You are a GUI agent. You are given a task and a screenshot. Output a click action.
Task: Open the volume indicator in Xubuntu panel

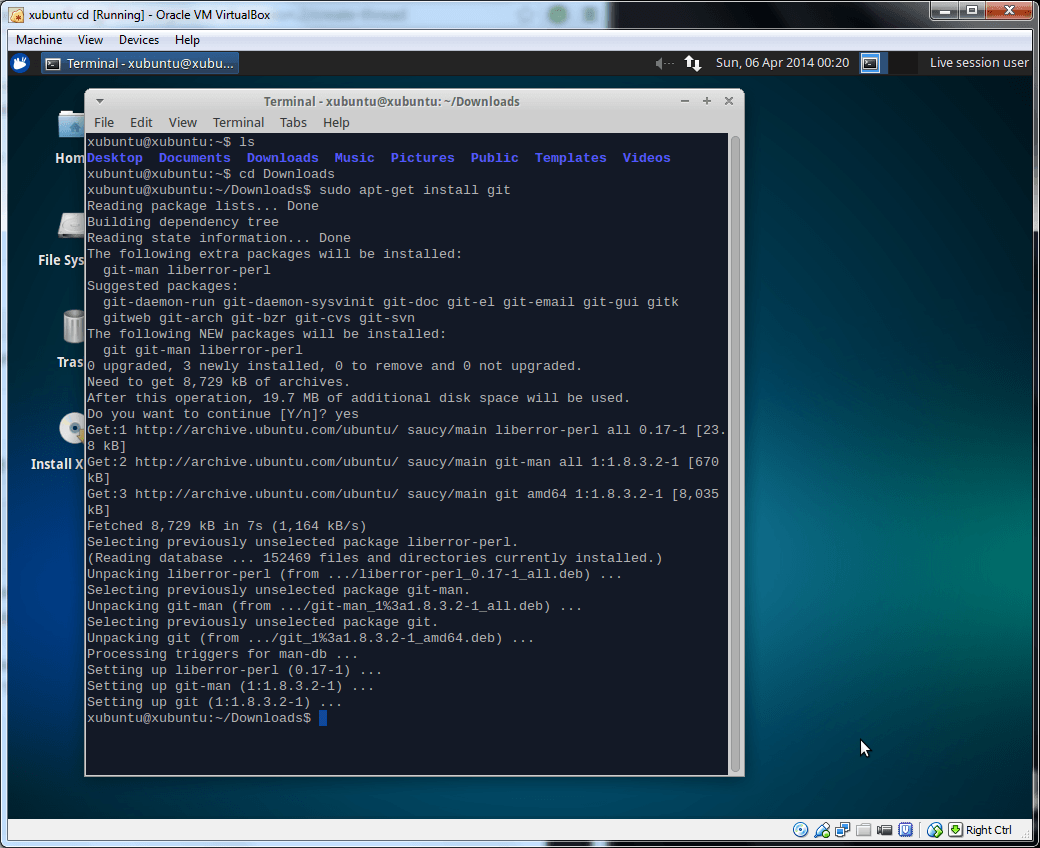pos(664,63)
